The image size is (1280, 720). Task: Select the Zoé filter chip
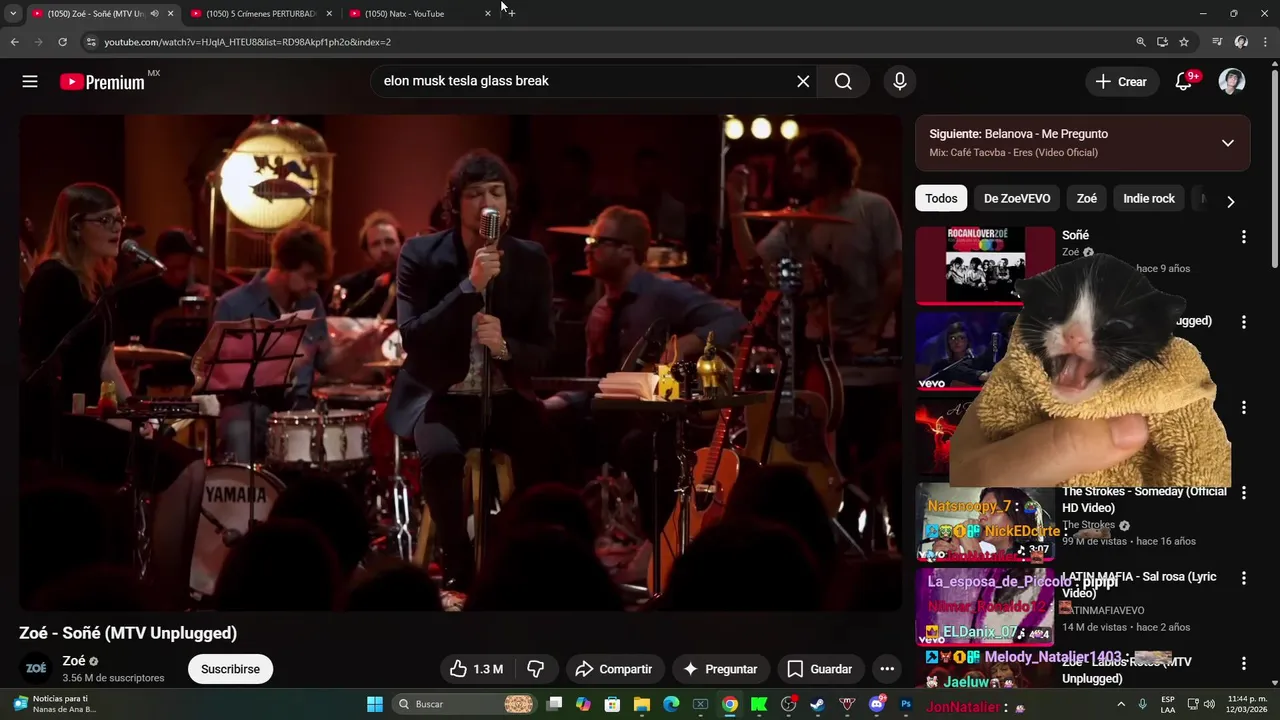[x=1087, y=198]
